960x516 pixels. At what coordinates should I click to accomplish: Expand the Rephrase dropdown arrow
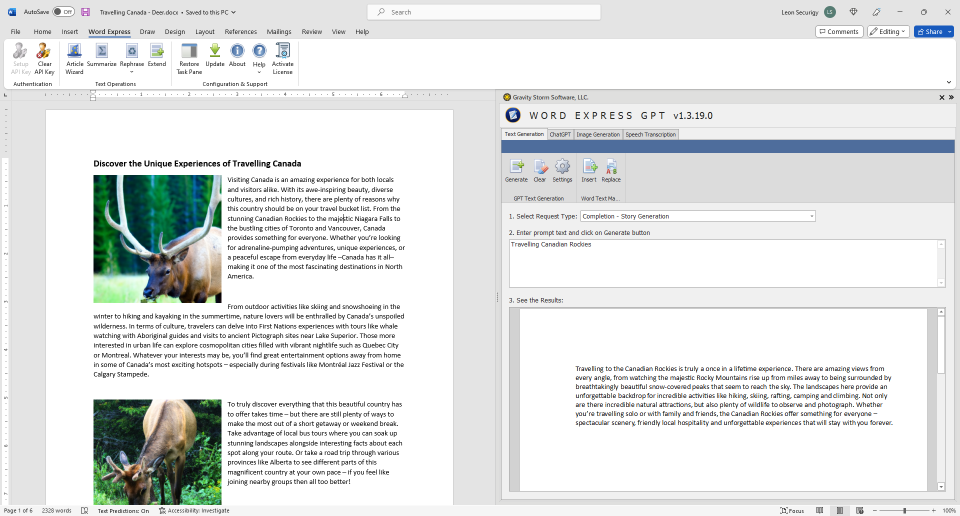pyautogui.click(x=132, y=72)
